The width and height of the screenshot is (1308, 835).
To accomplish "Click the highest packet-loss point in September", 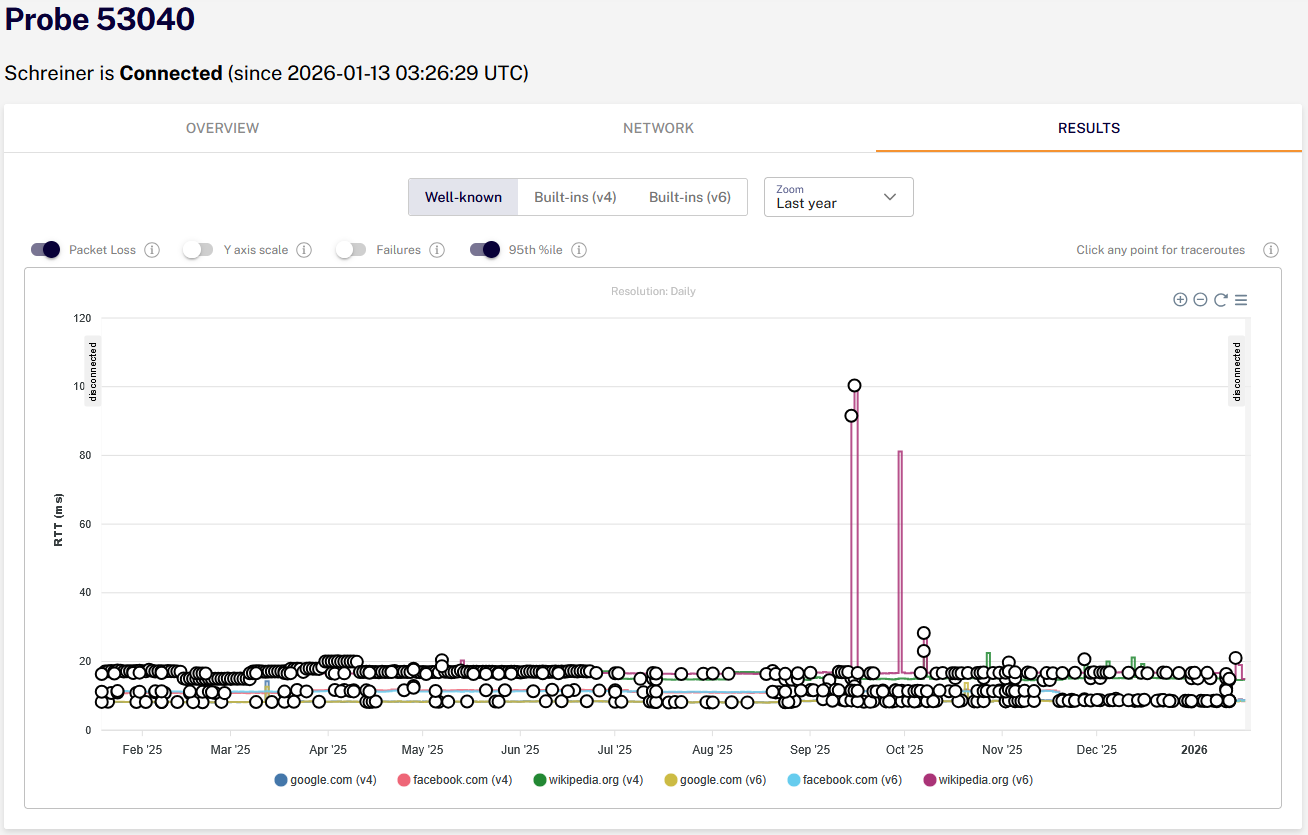I will click(854, 386).
